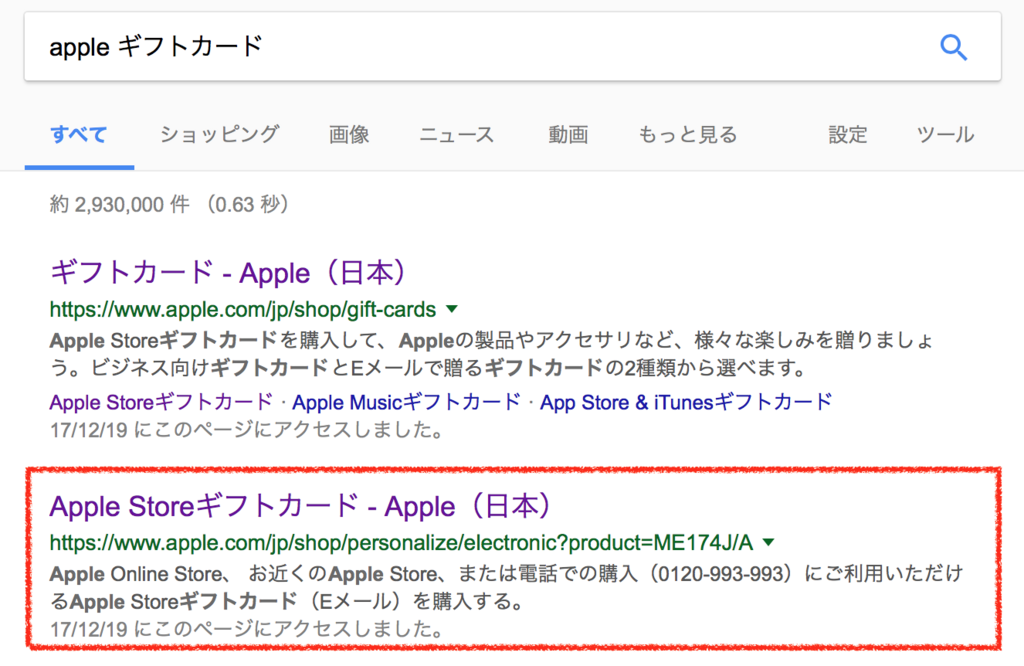Open the ツール options
Image resolution: width=1024 pixels, height=666 pixels.
(x=945, y=135)
